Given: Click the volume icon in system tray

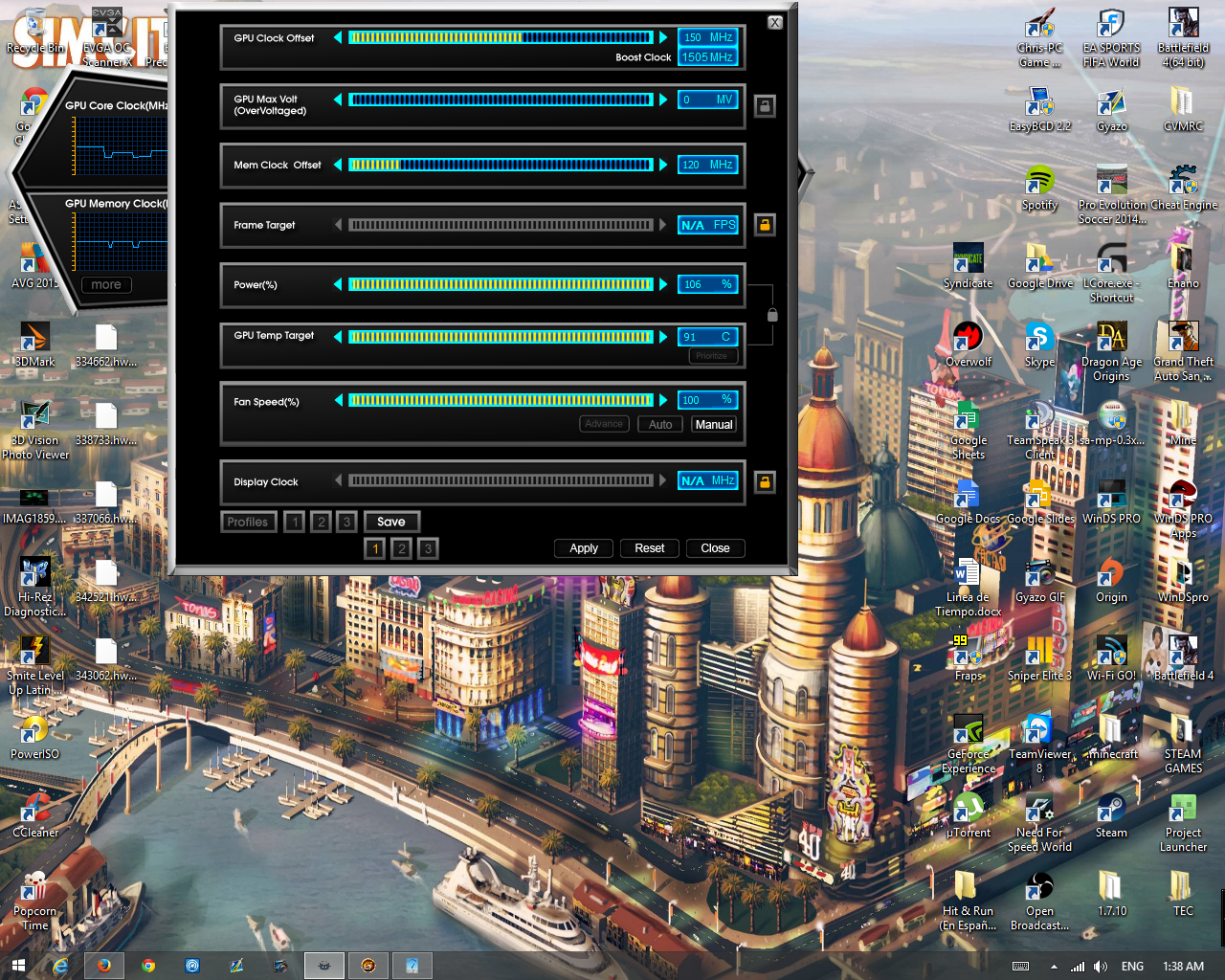Looking at the screenshot, I should coord(1101,967).
